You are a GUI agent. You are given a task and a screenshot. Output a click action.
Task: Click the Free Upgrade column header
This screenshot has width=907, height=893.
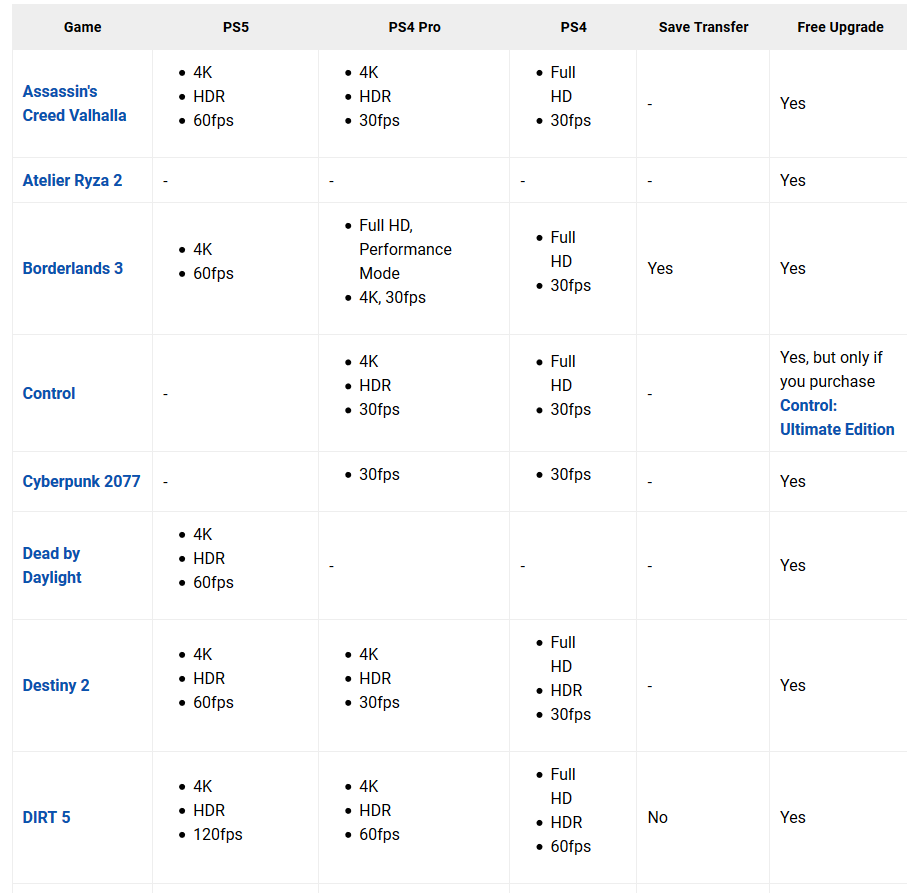click(x=840, y=27)
